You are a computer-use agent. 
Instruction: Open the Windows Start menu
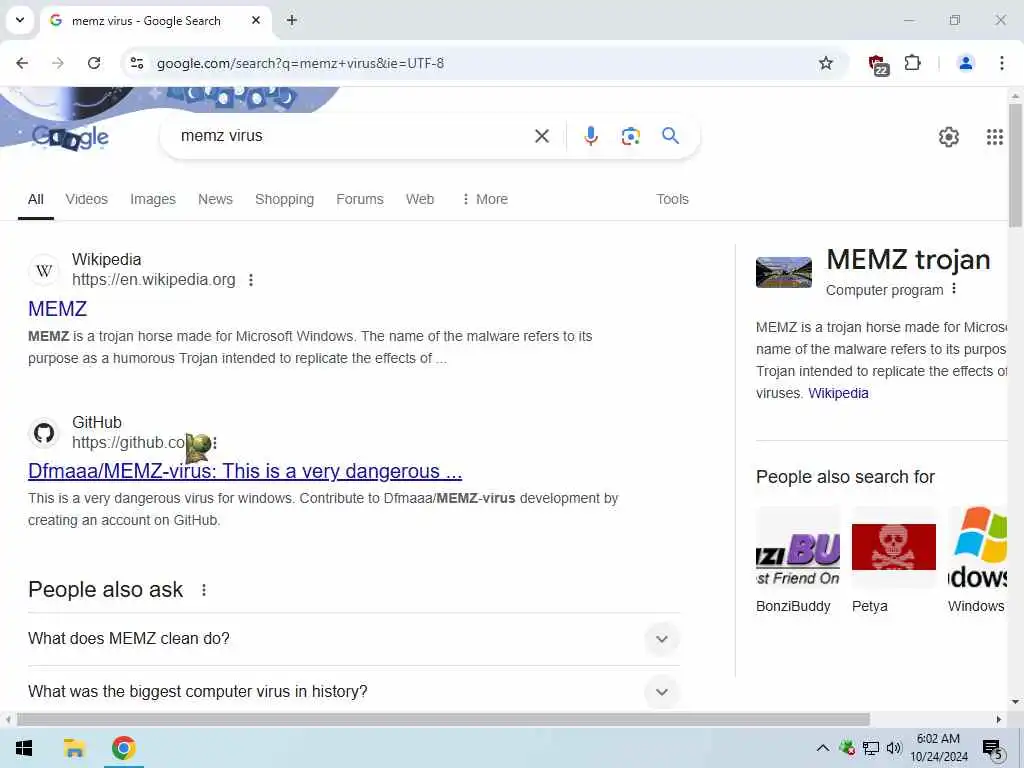point(24,748)
